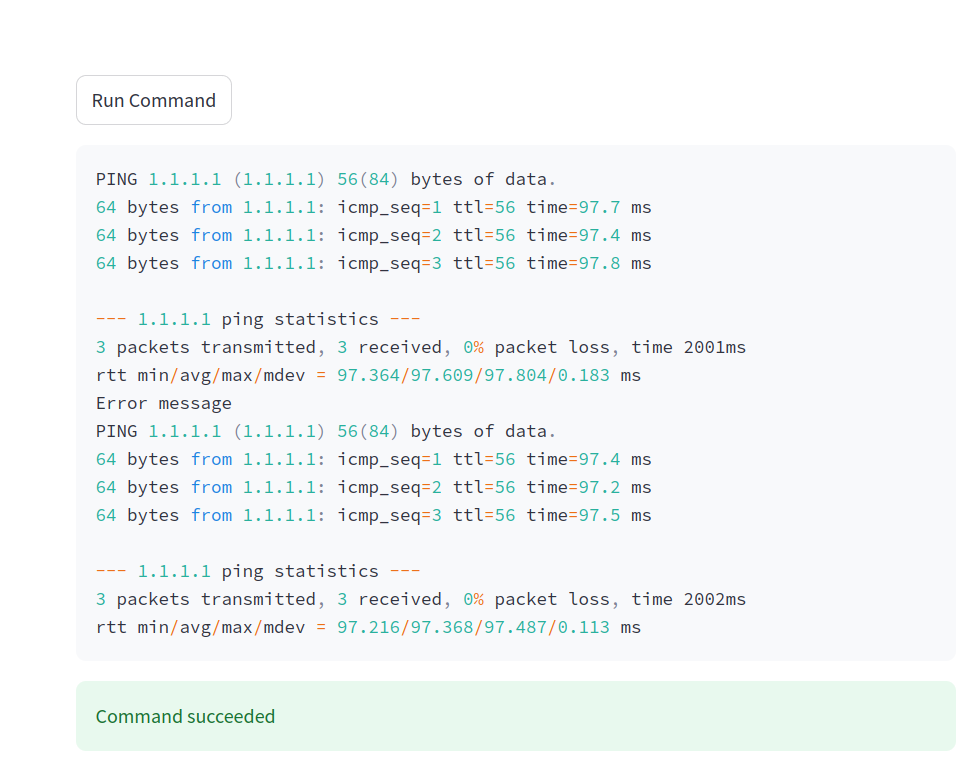Click the icmp_seq=2 line with time=97.4 ms
The width and height of the screenshot is (974, 778).
(373, 236)
